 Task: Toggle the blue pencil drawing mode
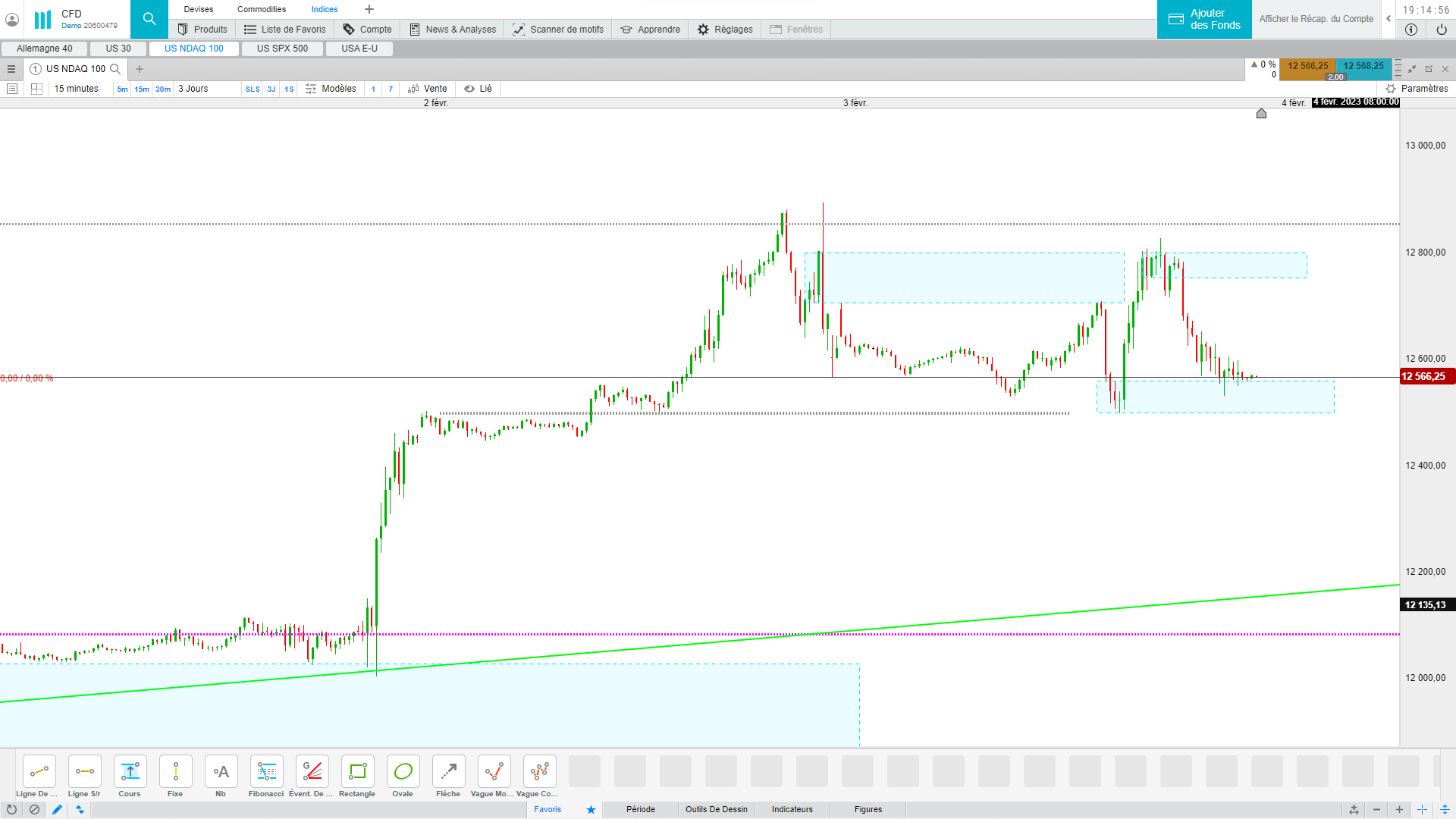tap(57, 809)
